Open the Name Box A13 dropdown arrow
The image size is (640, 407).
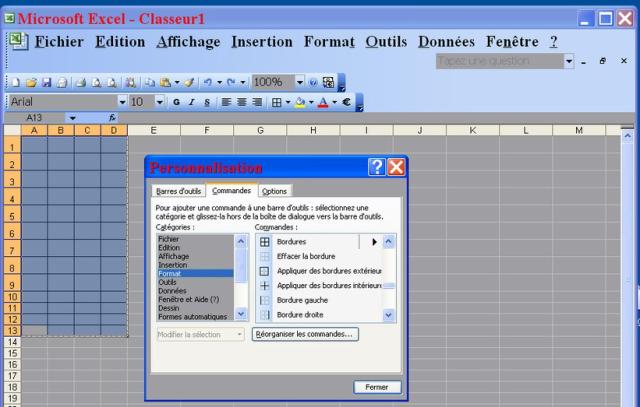pyautogui.click(x=72, y=118)
